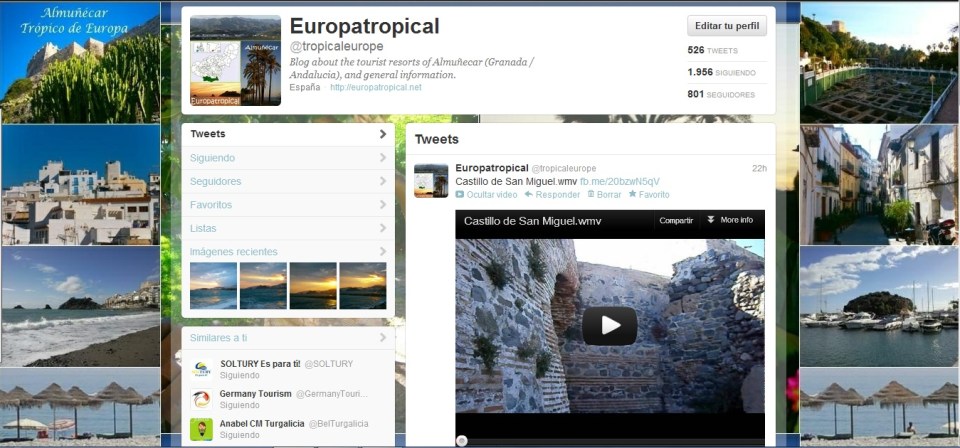Open Germany Tourism avatar icon
This screenshot has width=960, height=448.
click(x=202, y=399)
